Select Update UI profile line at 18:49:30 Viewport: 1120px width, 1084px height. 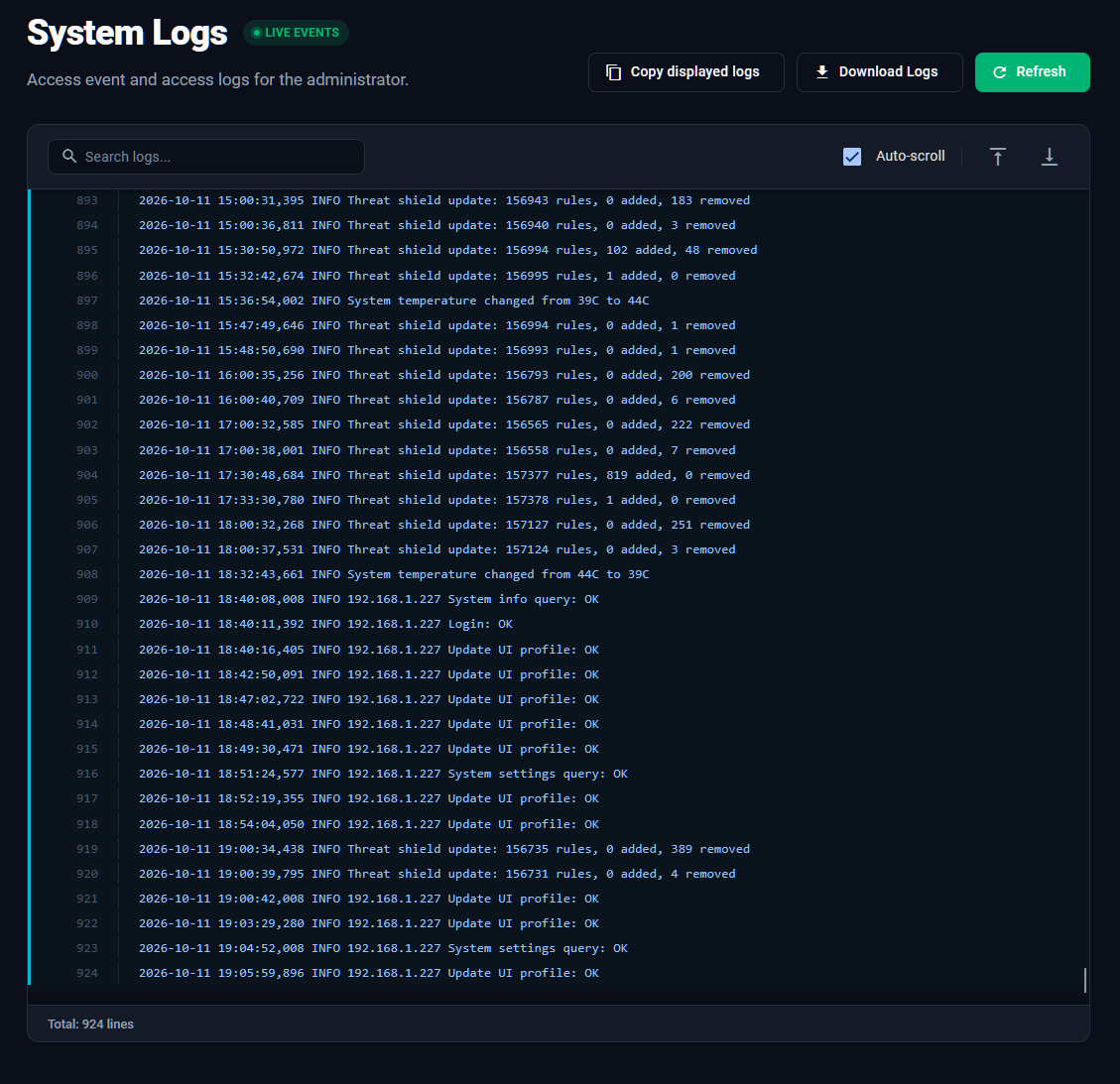pyautogui.click(x=559, y=749)
